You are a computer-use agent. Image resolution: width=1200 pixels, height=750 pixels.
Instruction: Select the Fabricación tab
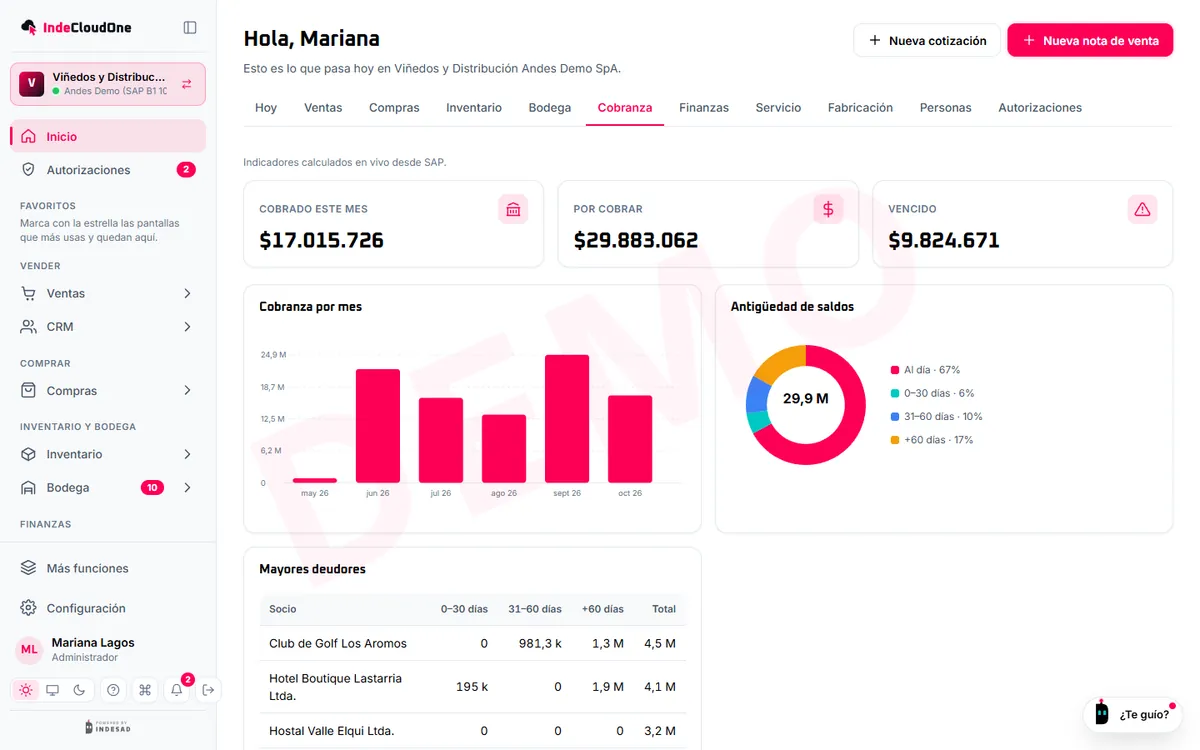(x=860, y=107)
